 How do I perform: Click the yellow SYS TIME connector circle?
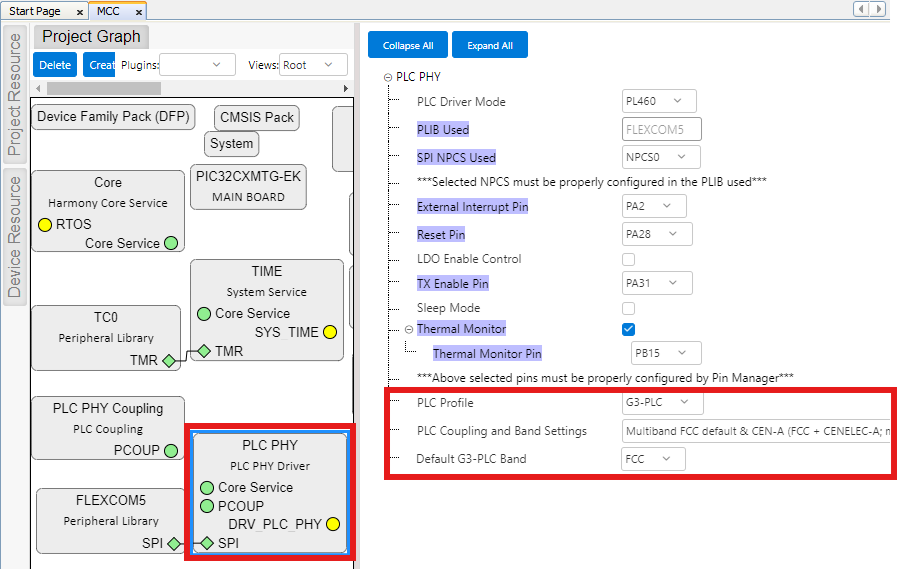[x=330, y=332]
